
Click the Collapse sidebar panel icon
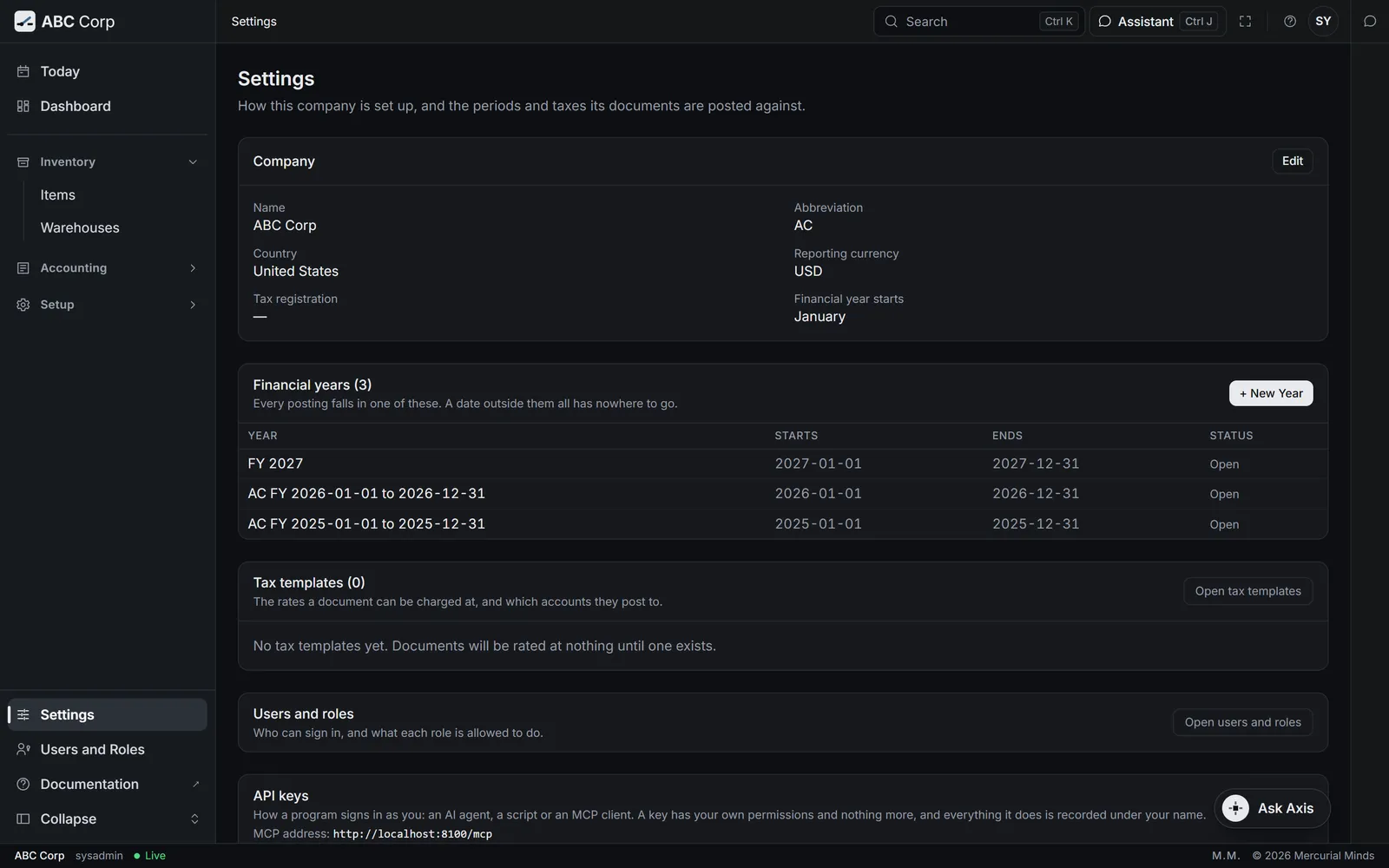[x=23, y=819]
